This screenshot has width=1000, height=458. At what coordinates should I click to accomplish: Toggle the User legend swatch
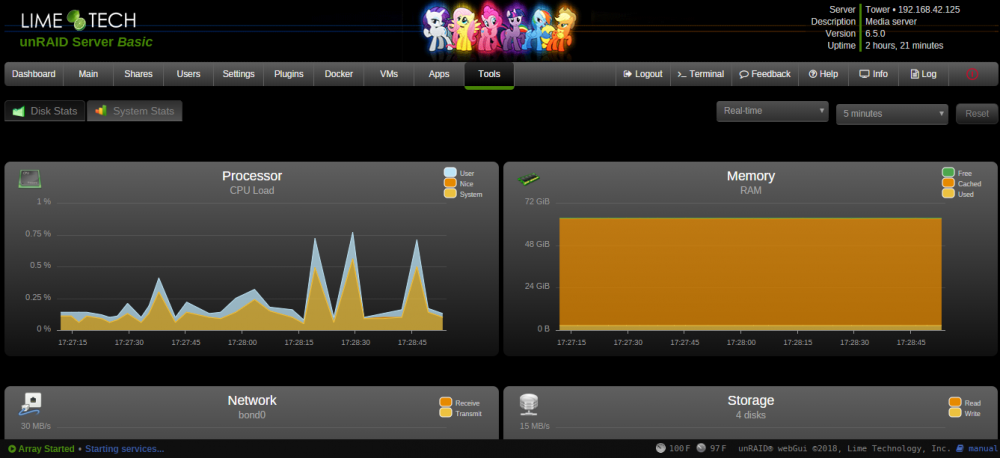click(450, 173)
